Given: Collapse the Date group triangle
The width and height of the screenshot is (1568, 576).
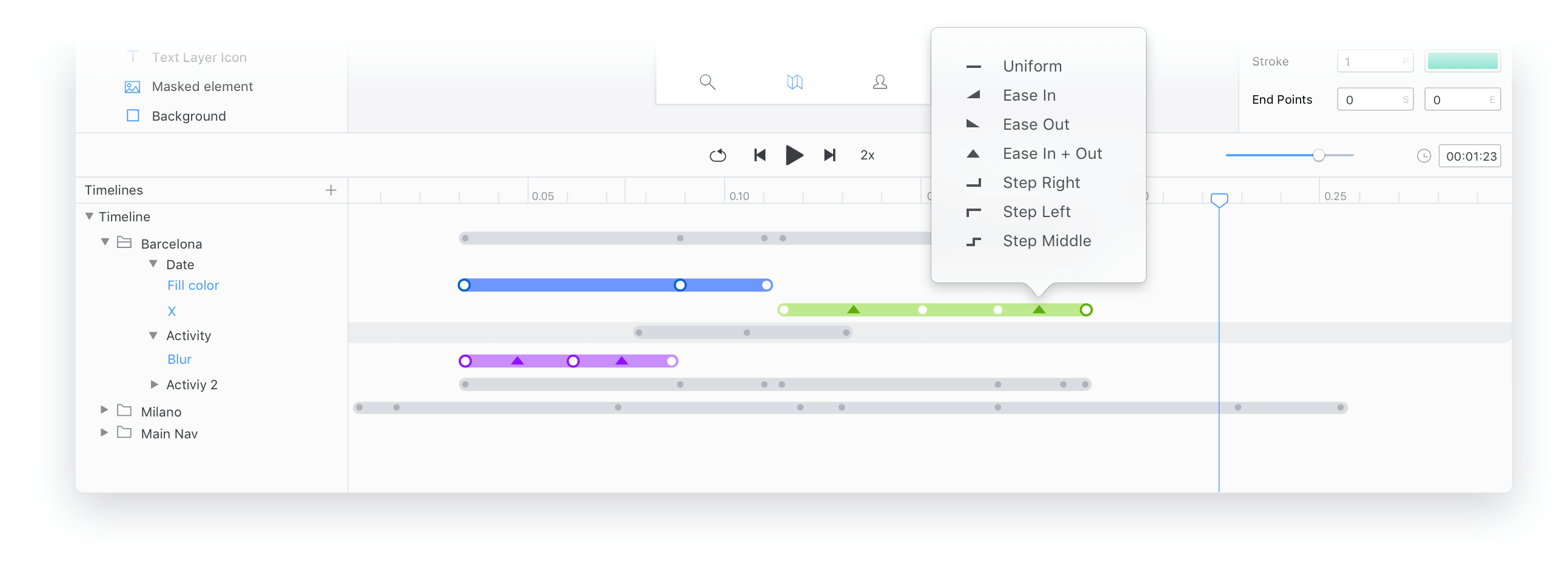Looking at the screenshot, I should pyautogui.click(x=154, y=263).
